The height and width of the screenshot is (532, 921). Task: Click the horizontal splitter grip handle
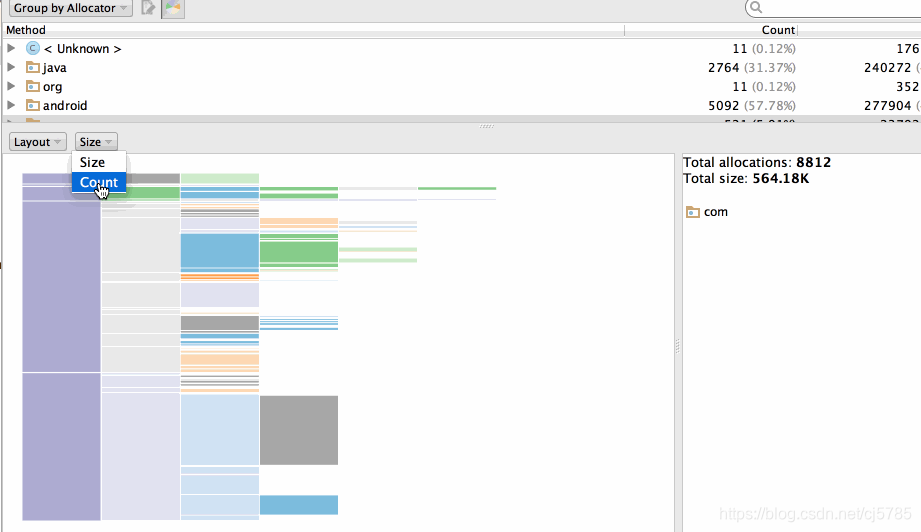(486, 126)
